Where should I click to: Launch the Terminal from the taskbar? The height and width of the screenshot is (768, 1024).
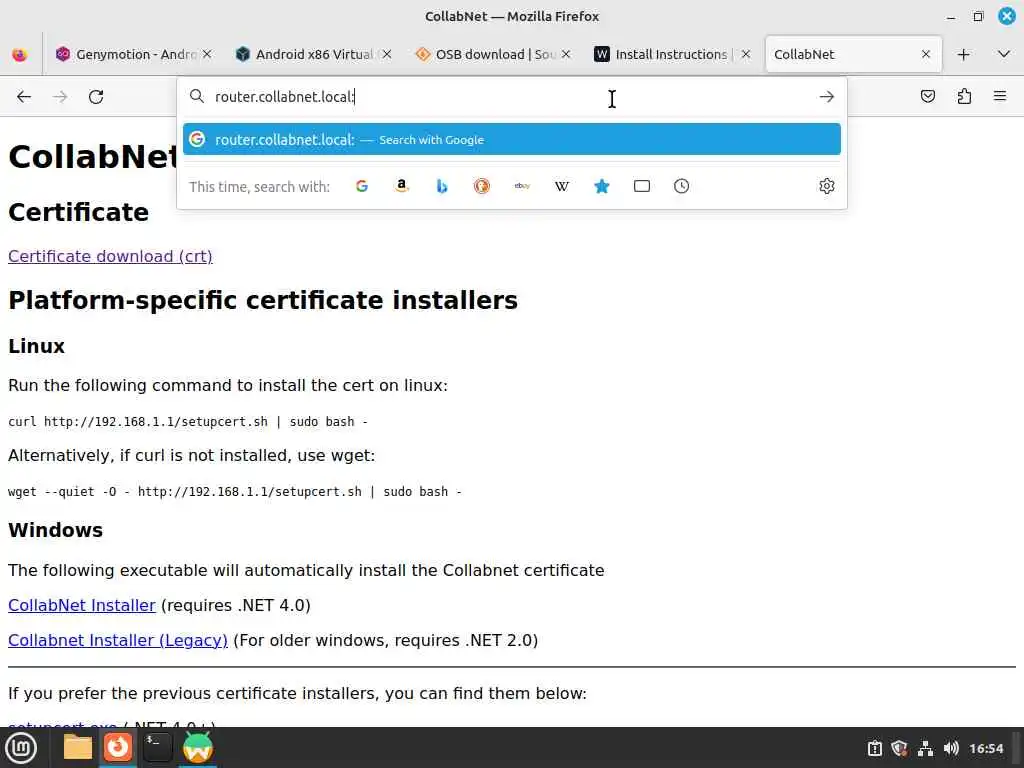point(157,748)
